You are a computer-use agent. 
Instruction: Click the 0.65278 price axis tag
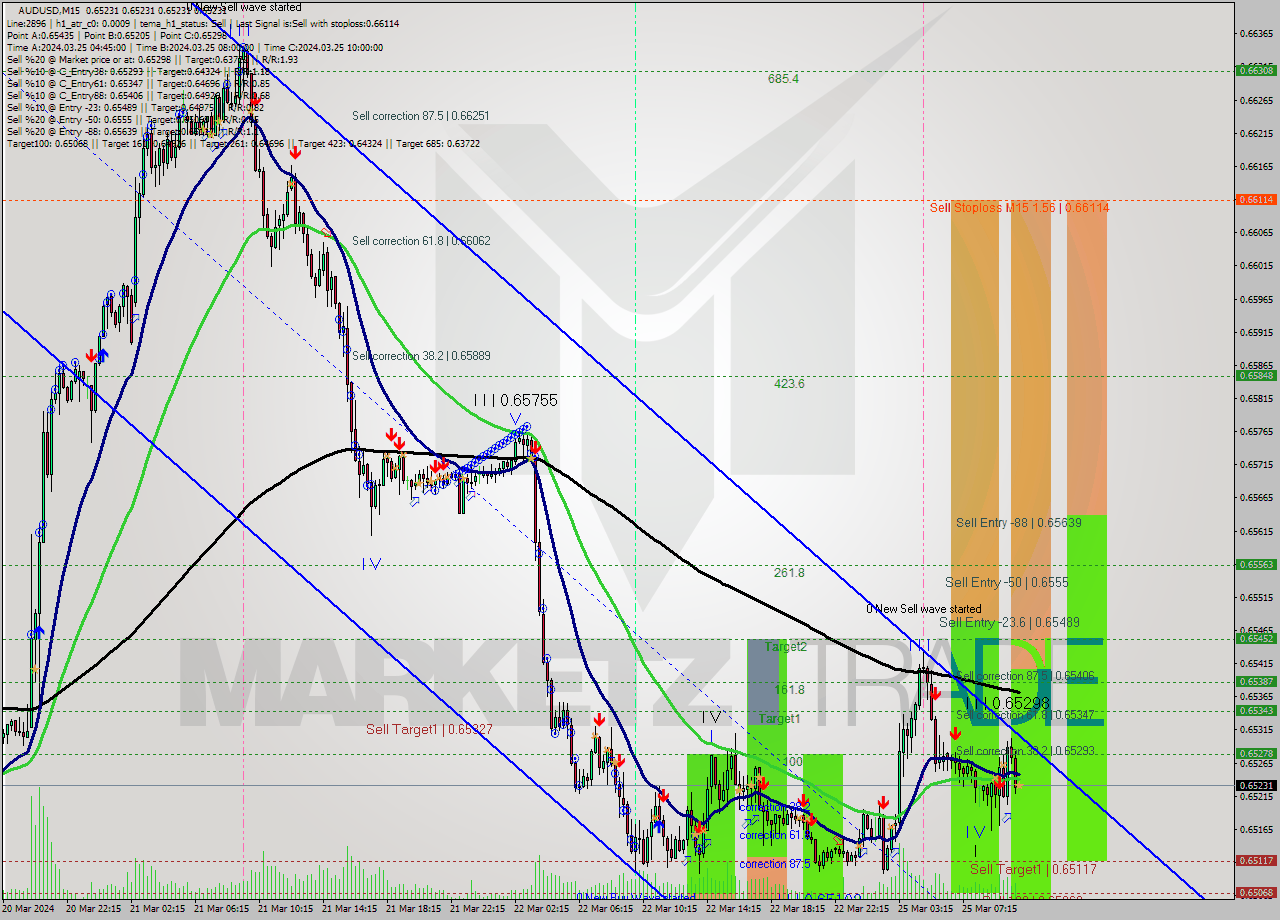click(1257, 753)
